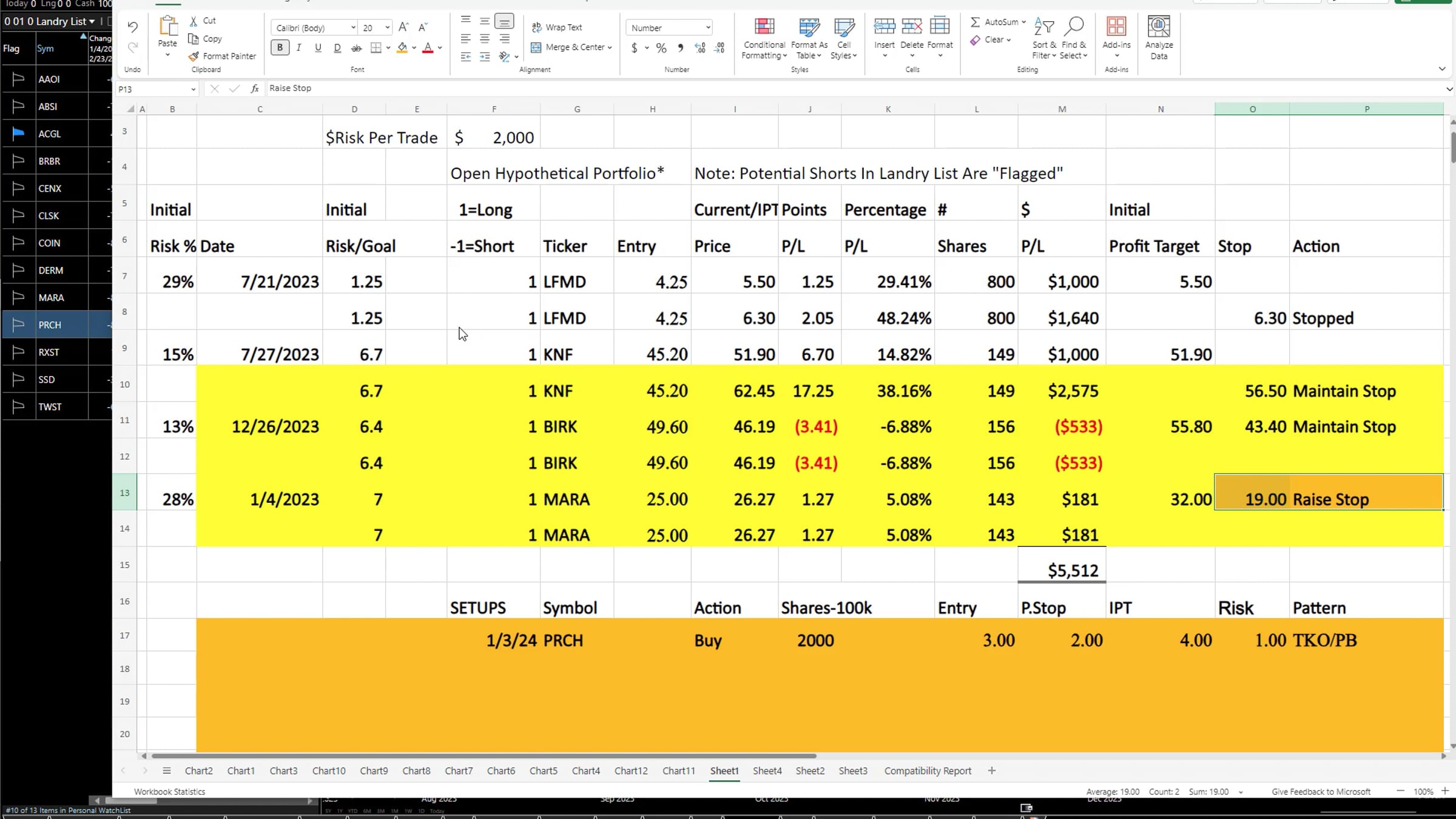1456x819 pixels.
Task: Switch to the Chart12 sheet tab
Action: pyautogui.click(x=631, y=770)
